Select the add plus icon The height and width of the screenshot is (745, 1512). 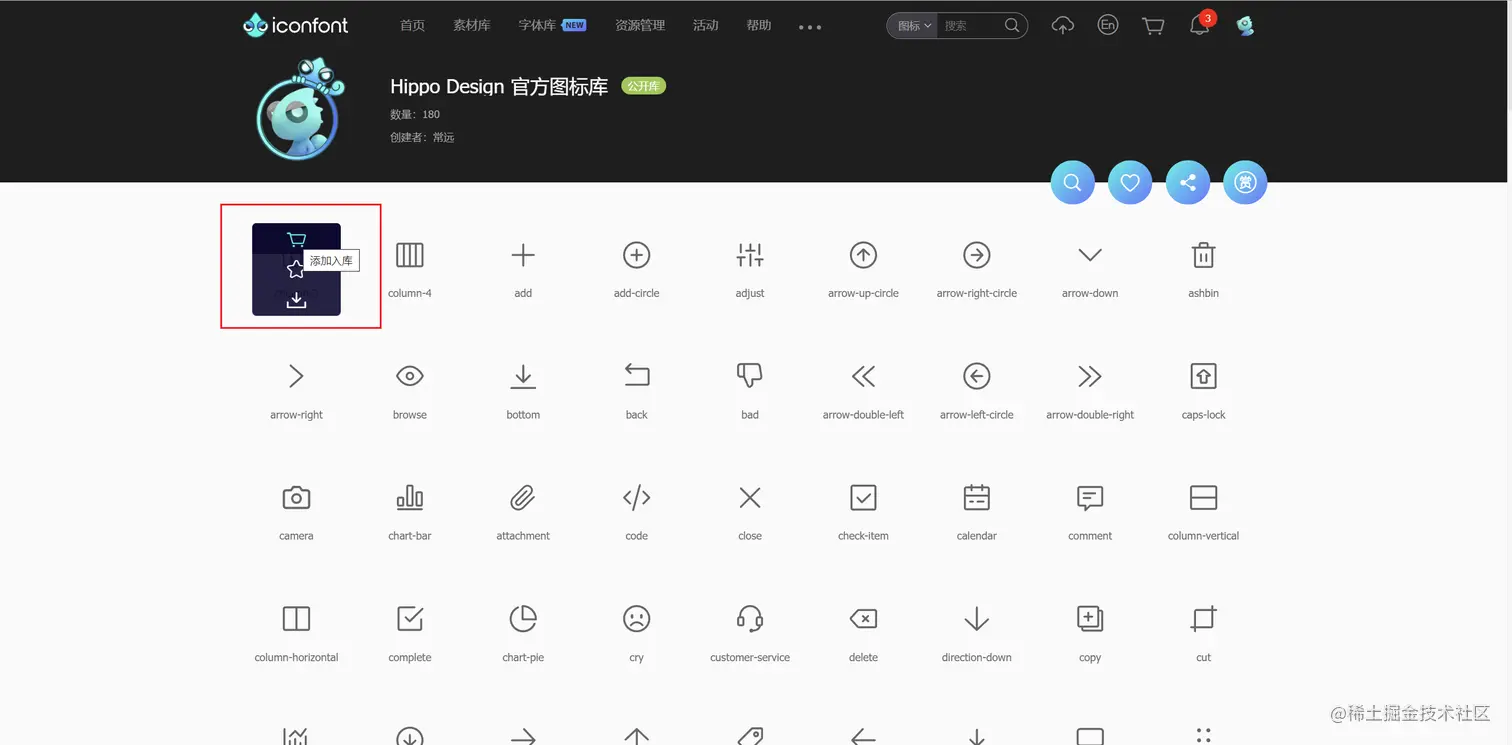click(x=523, y=255)
